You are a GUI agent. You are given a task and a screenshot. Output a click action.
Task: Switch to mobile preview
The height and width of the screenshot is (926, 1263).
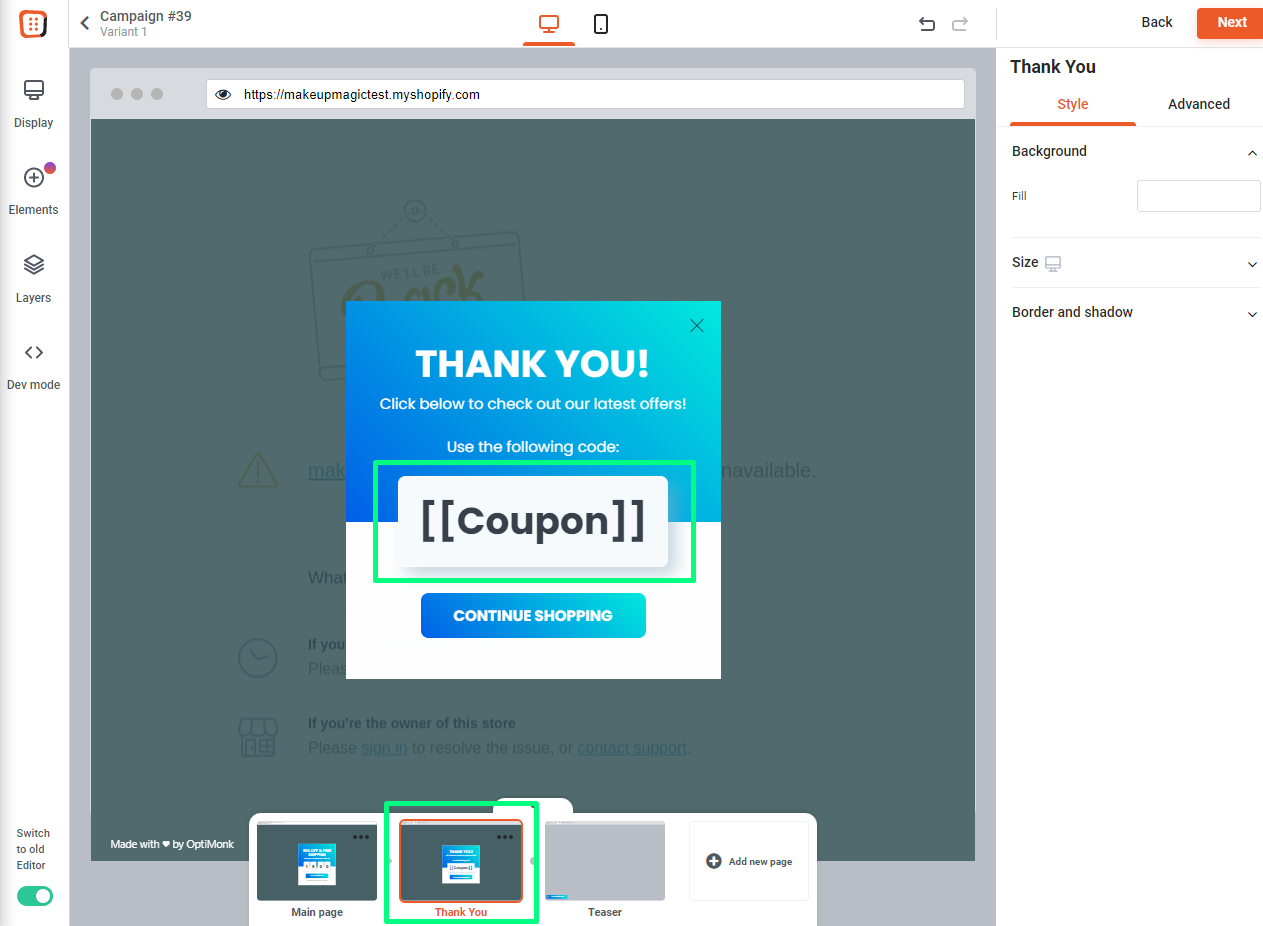601,24
